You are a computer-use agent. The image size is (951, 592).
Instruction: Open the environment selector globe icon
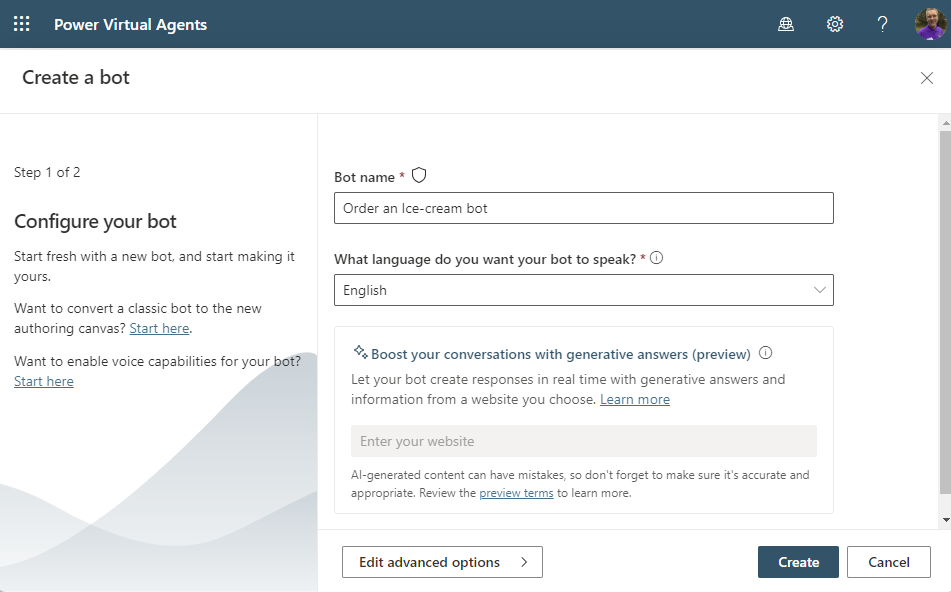point(786,24)
